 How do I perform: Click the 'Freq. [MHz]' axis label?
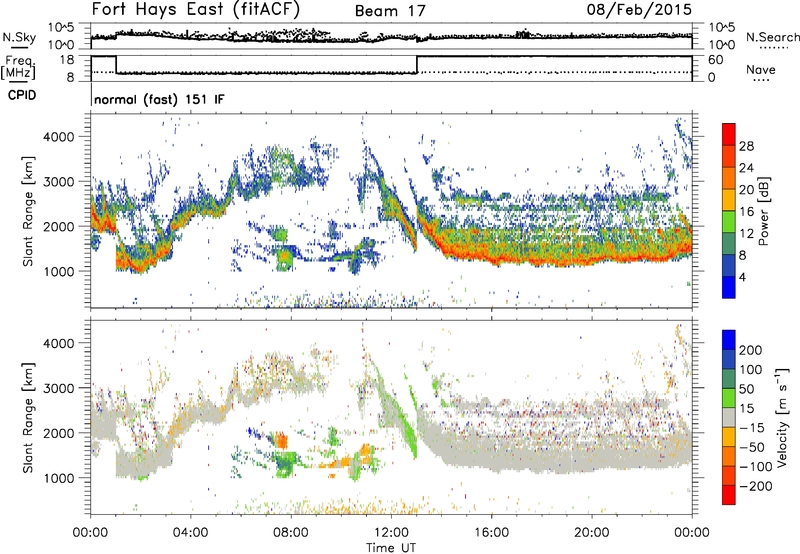tap(19, 67)
